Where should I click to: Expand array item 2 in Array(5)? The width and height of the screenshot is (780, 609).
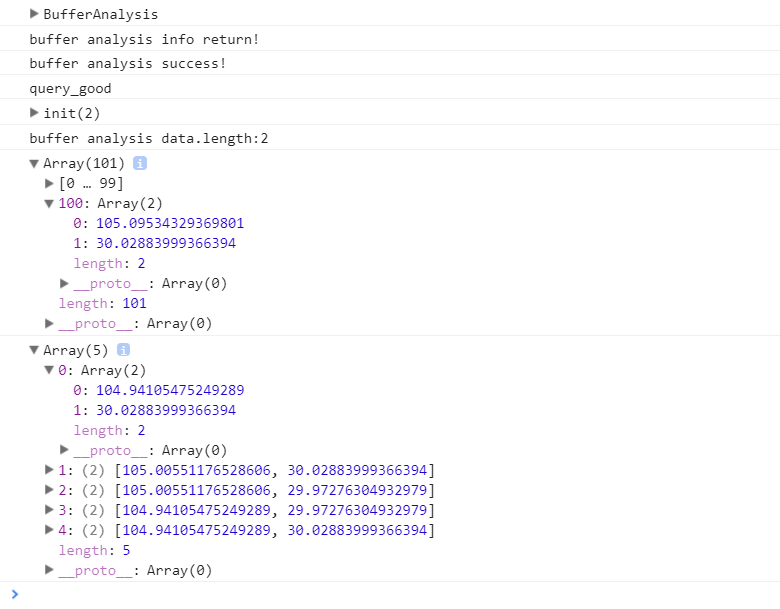tap(50, 490)
